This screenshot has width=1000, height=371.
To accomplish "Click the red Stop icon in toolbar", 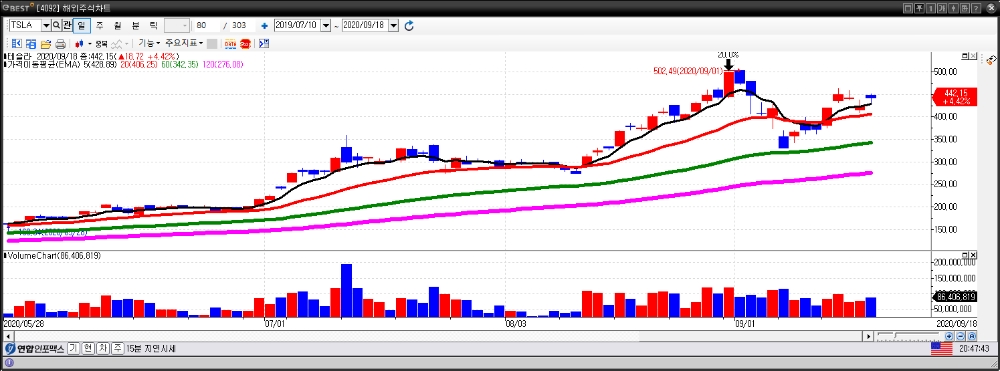I will point(246,43).
